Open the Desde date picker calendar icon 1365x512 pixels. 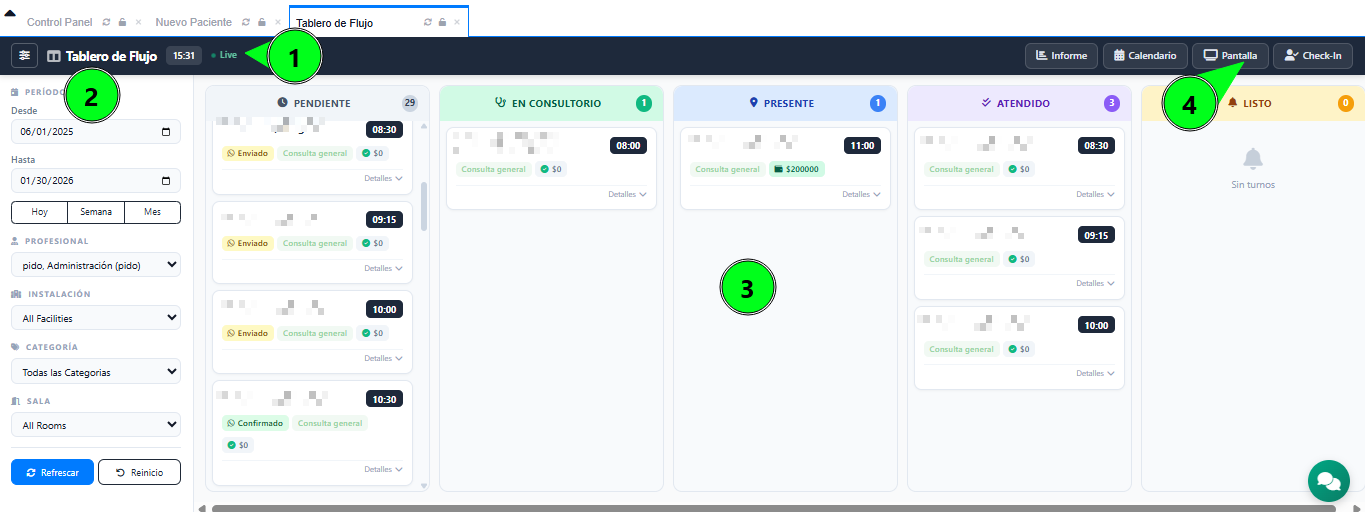(166, 131)
